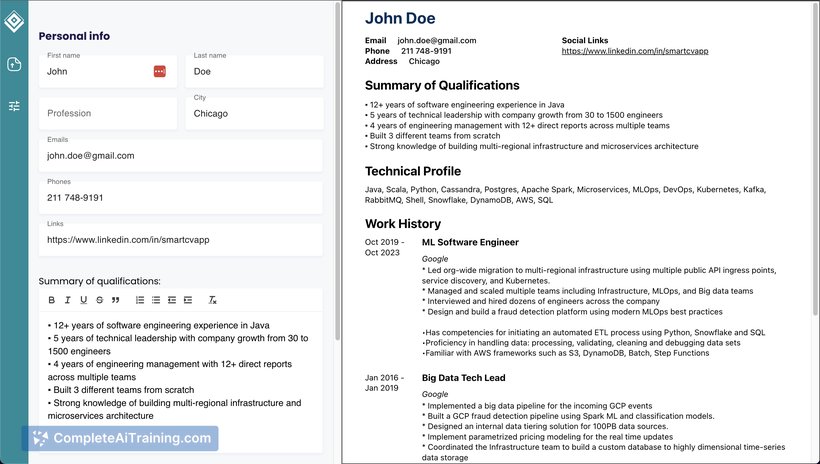The height and width of the screenshot is (464, 820).
Task: Clear text formatting in summary editor
Action: 212,300
